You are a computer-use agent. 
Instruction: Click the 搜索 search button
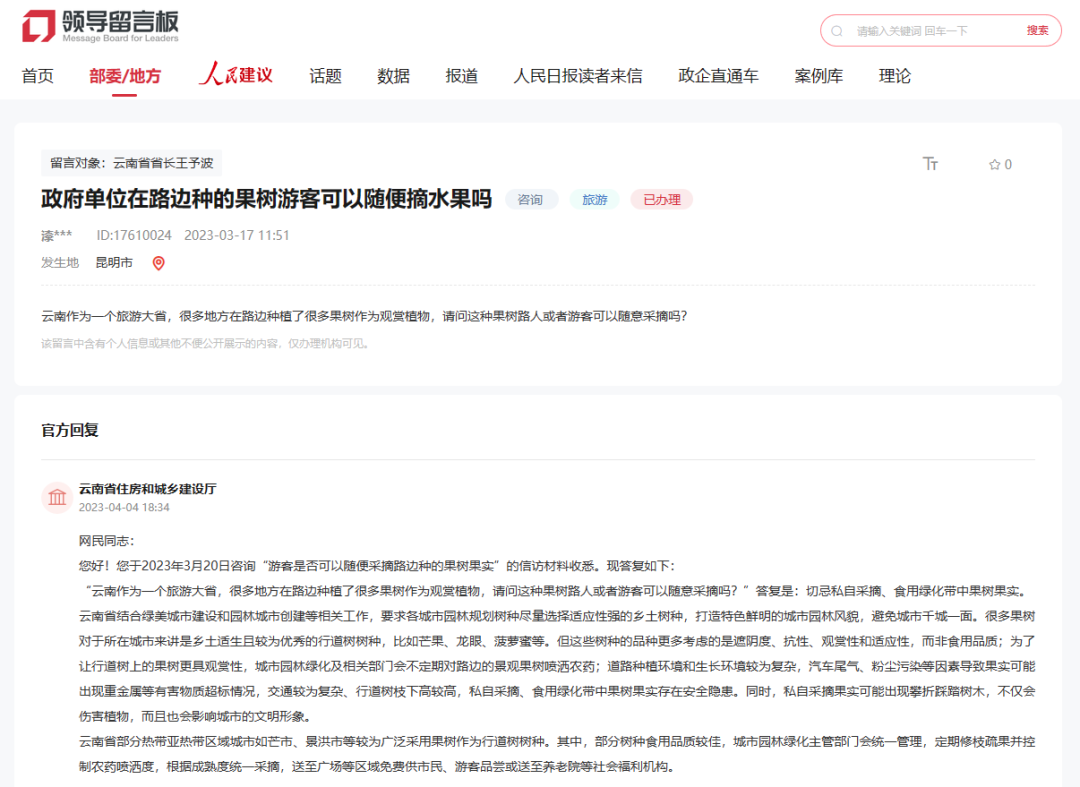pos(1037,30)
